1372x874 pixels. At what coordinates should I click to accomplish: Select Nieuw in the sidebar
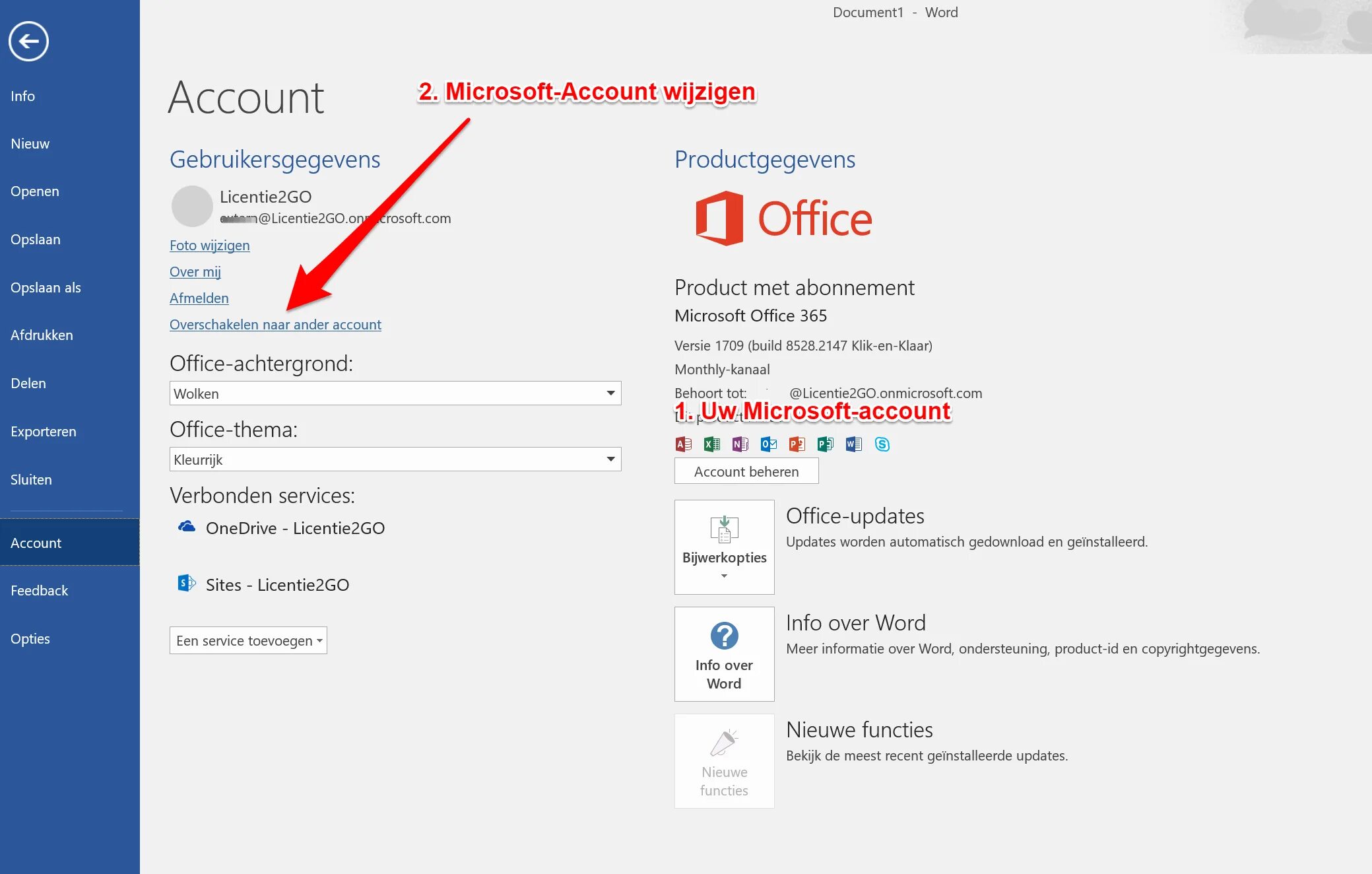coord(69,144)
